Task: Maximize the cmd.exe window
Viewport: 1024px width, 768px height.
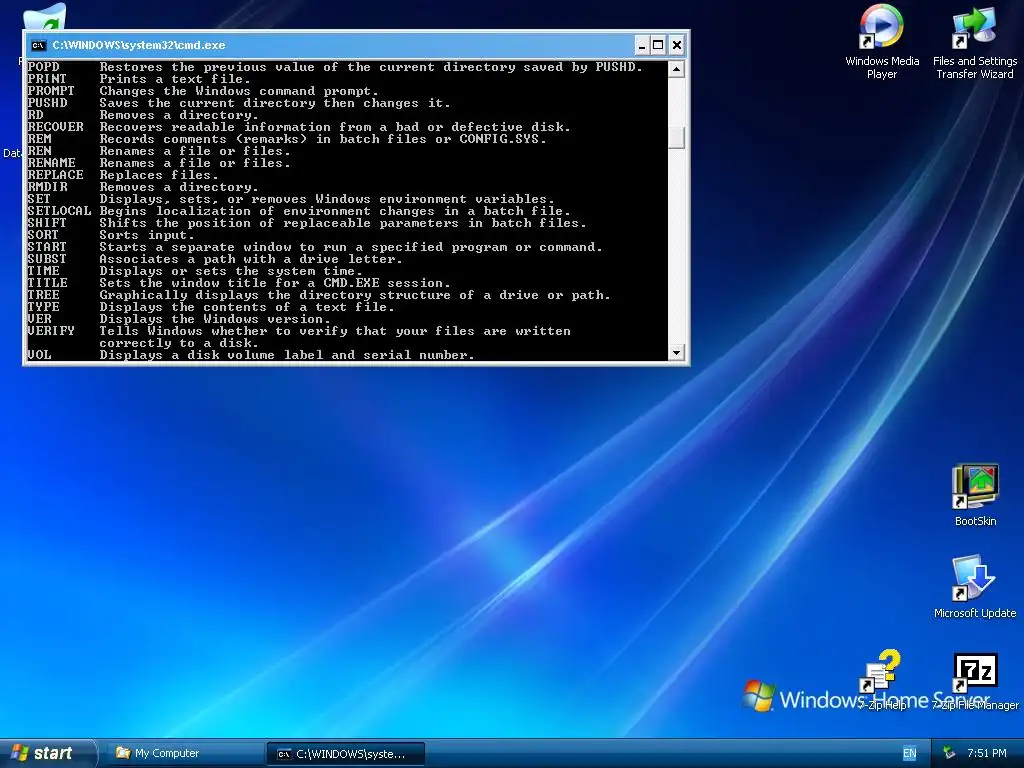Action: (x=658, y=45)
